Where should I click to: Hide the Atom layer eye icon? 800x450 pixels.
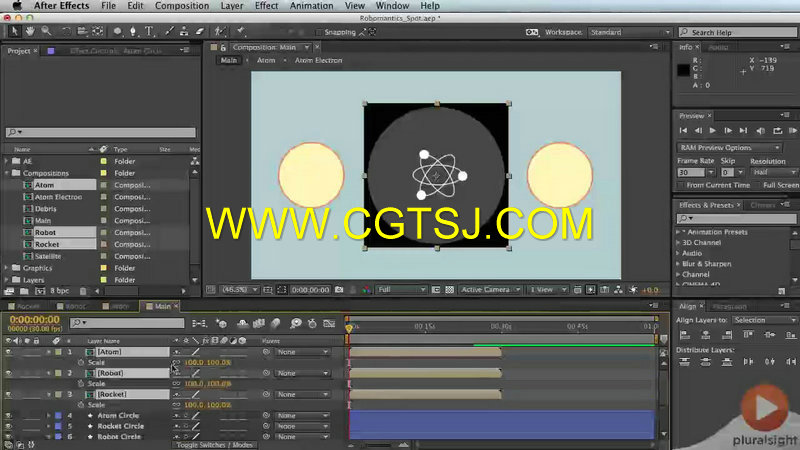click(x=8, y=352)
